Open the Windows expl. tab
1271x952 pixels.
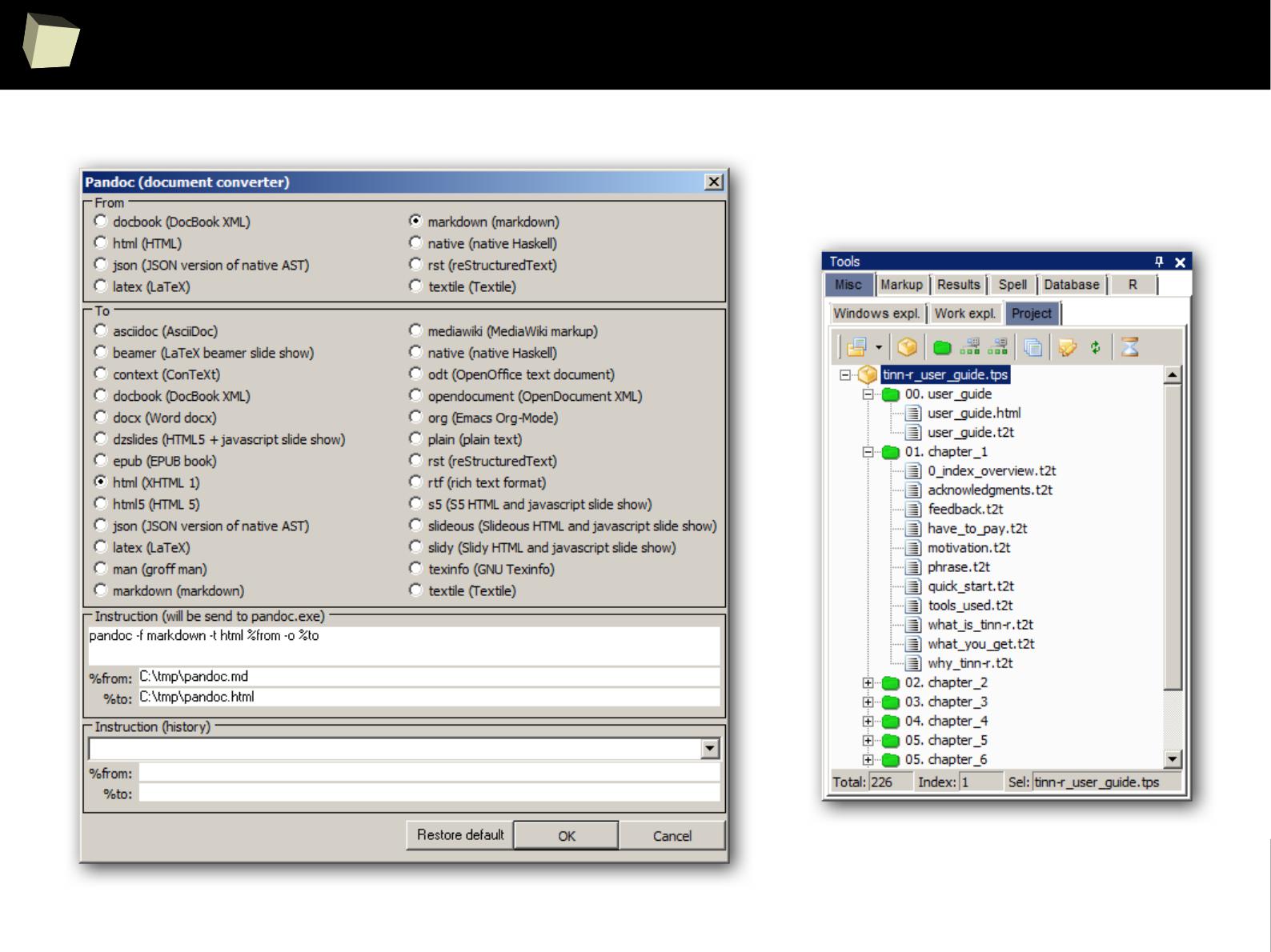tap(876, 314)
